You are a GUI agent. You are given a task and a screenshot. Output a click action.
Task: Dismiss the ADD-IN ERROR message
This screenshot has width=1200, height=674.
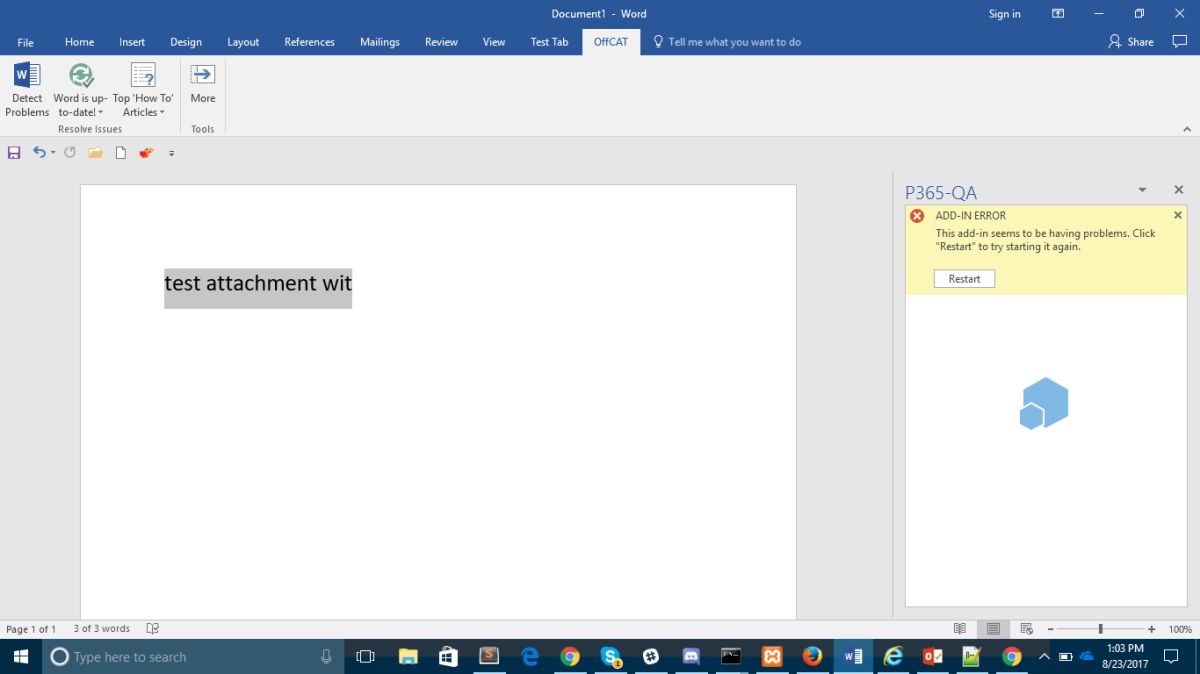click(x=1178, y=215)
